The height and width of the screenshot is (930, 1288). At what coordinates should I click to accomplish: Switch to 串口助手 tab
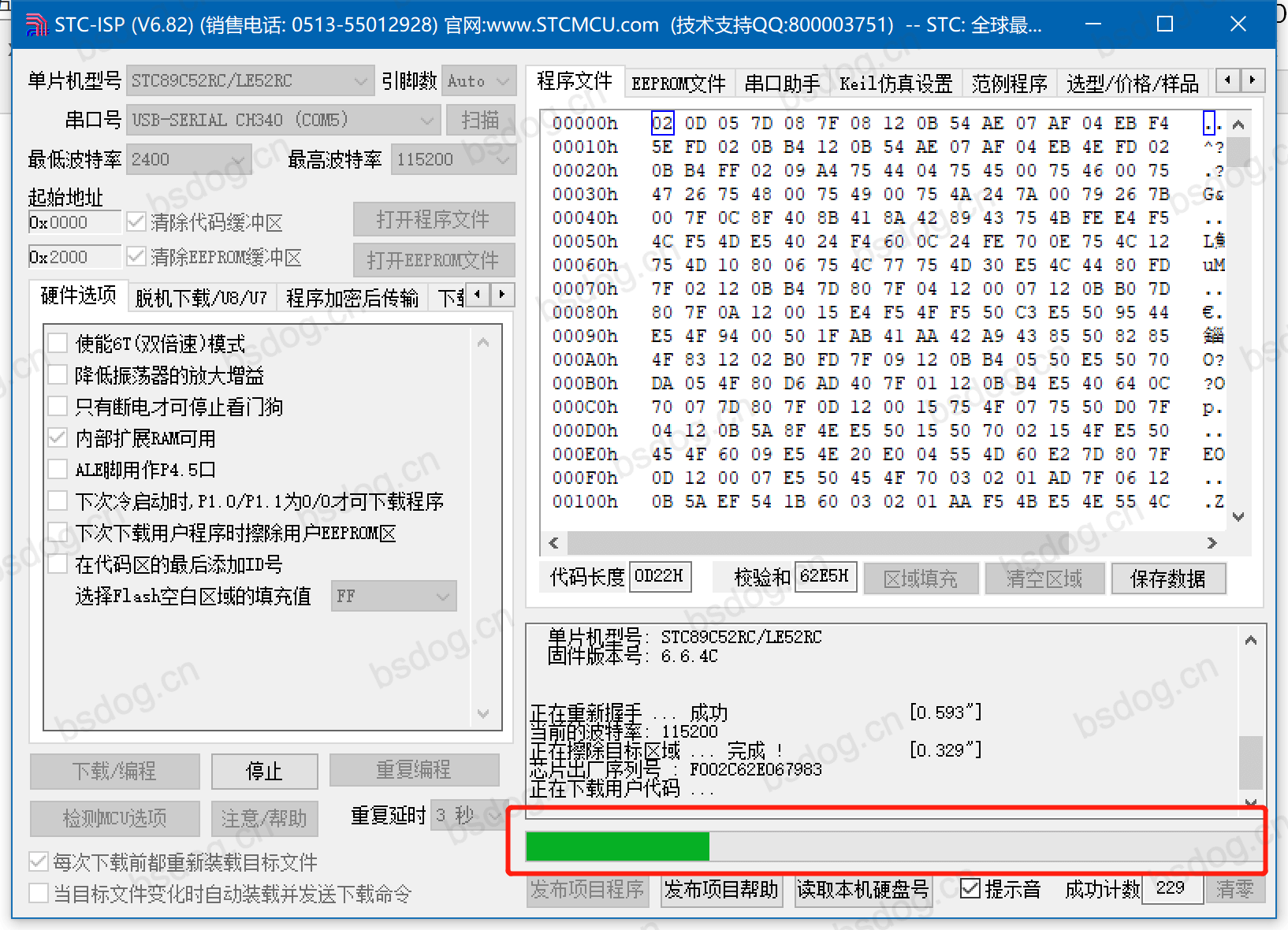pos(782,83)
